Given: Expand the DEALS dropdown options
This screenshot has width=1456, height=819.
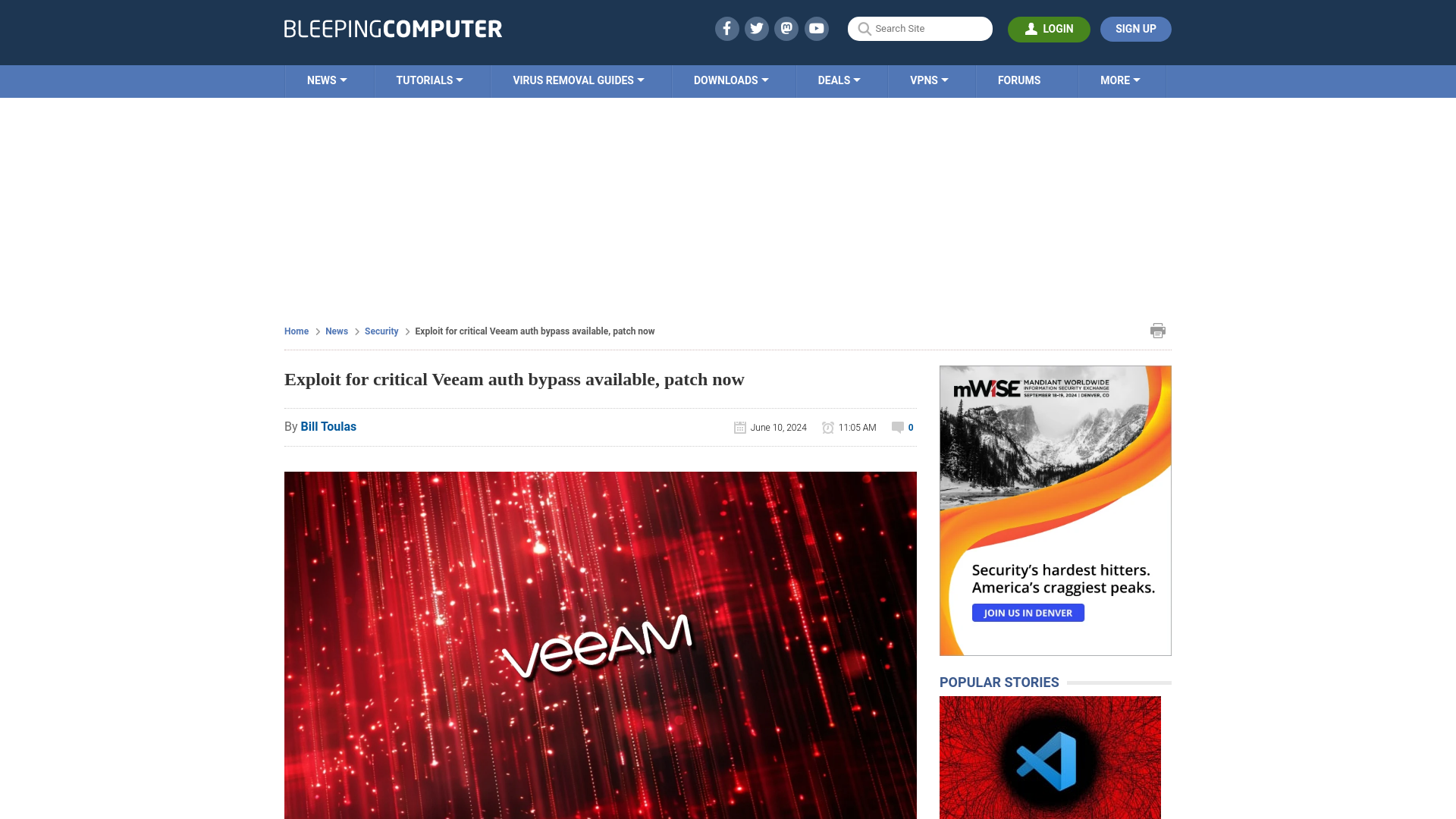Looking at the screenshot, I should 838,81.
